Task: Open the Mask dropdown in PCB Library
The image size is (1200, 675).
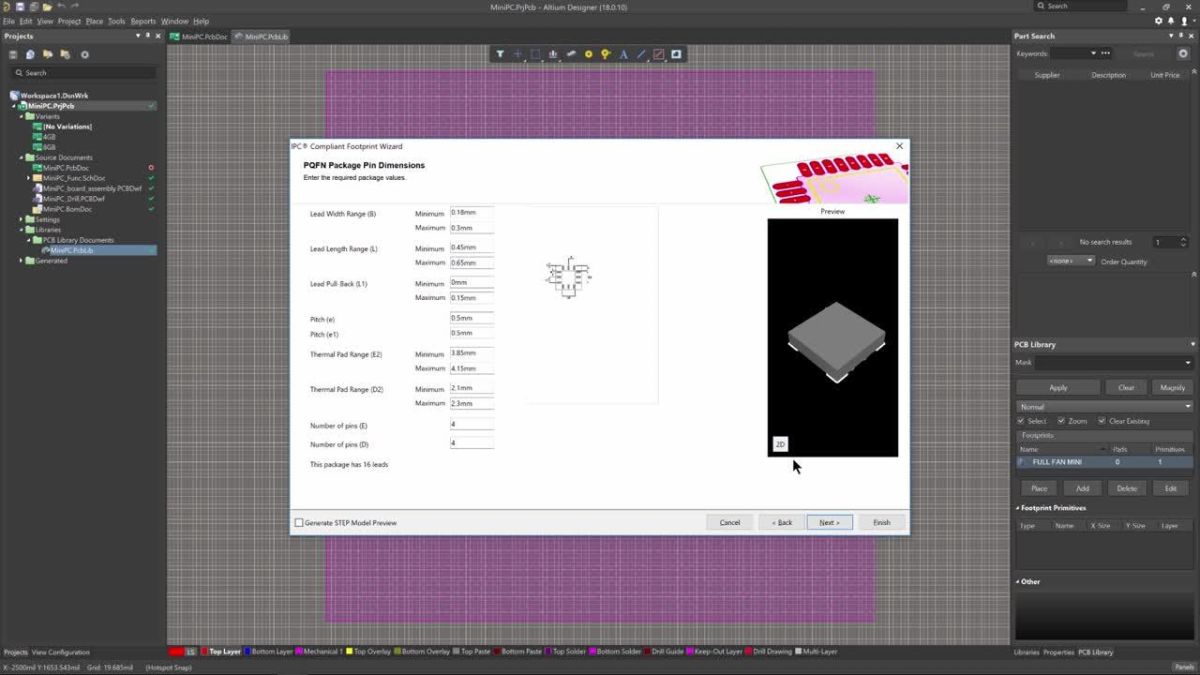Action: 1189,362
